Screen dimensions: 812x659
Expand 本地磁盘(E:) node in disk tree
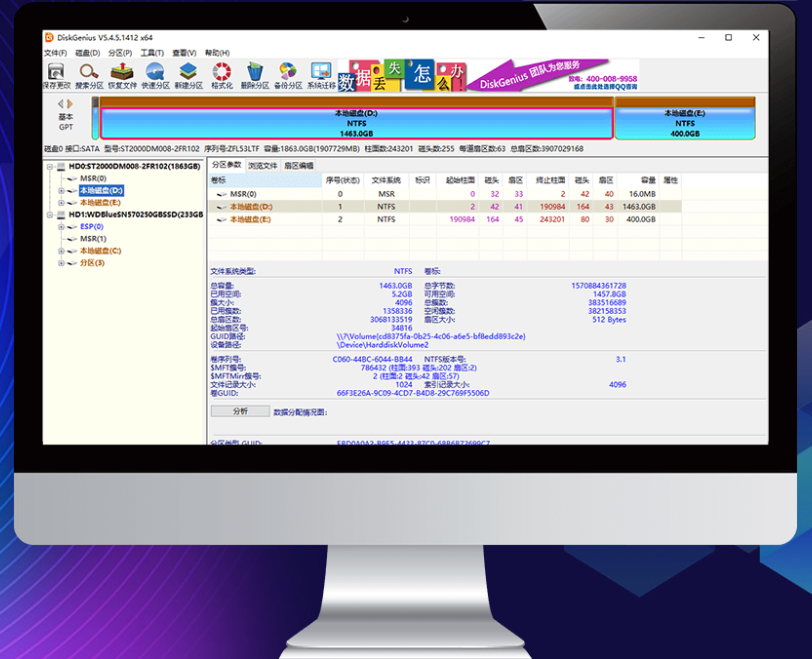pos(61,202)
